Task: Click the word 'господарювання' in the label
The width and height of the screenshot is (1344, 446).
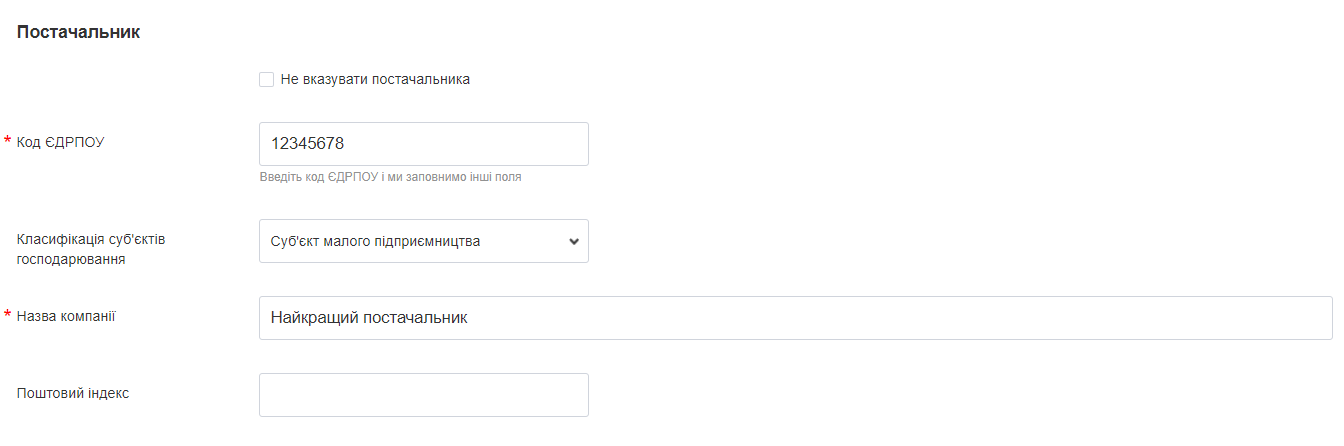Action: point(71,259)
